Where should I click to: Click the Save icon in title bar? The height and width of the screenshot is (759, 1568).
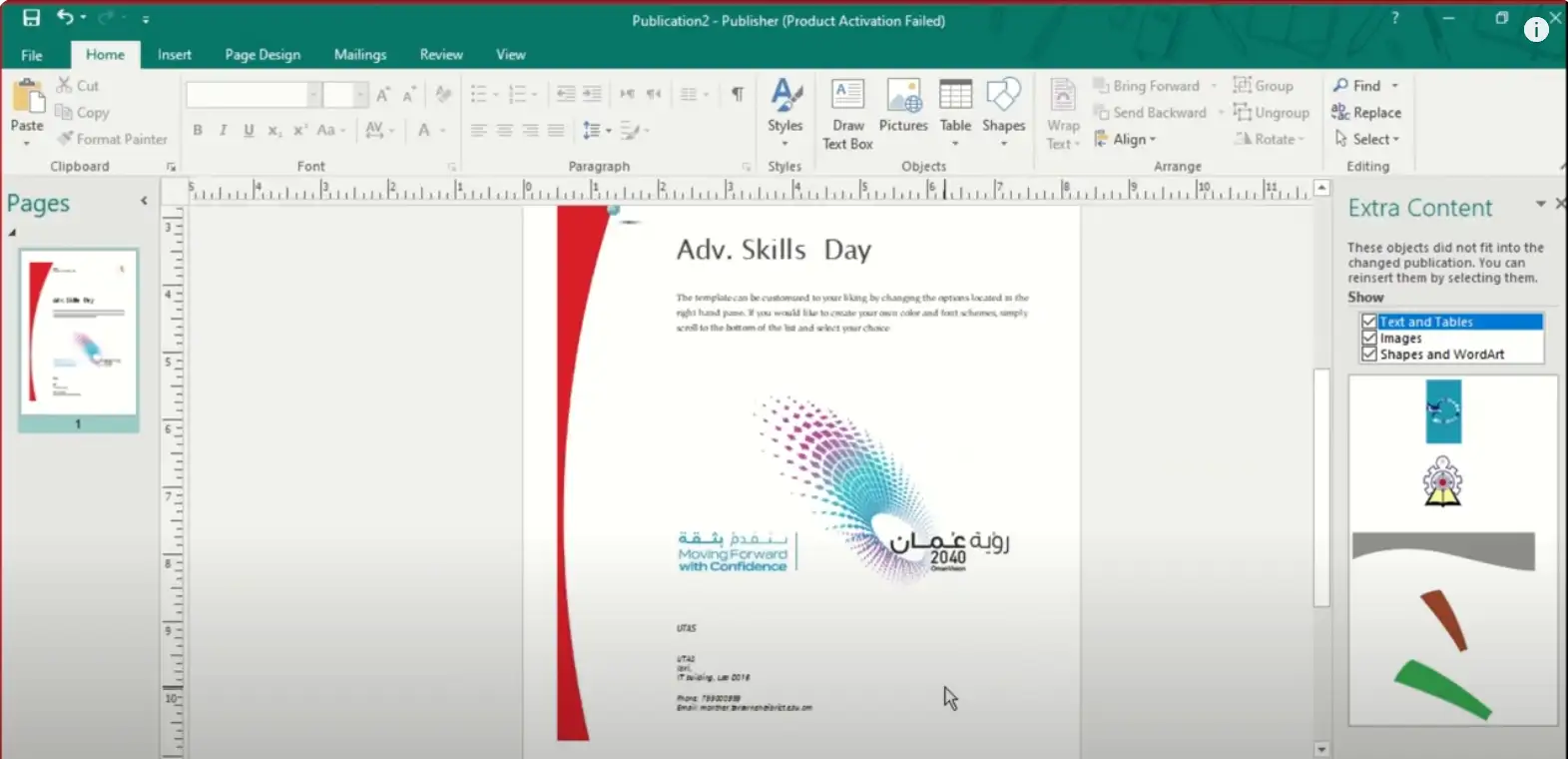pos(31,18)
